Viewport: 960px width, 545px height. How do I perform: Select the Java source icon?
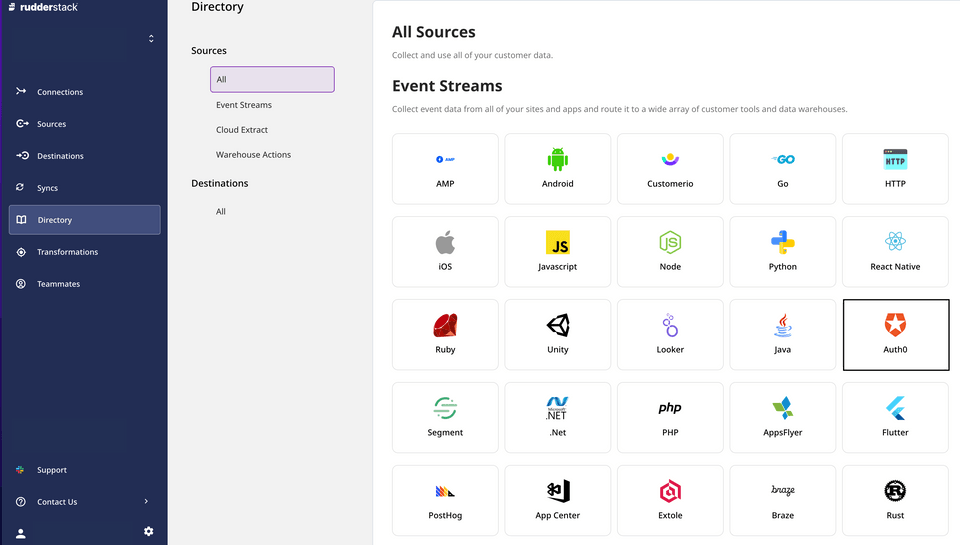pos(782,325)
